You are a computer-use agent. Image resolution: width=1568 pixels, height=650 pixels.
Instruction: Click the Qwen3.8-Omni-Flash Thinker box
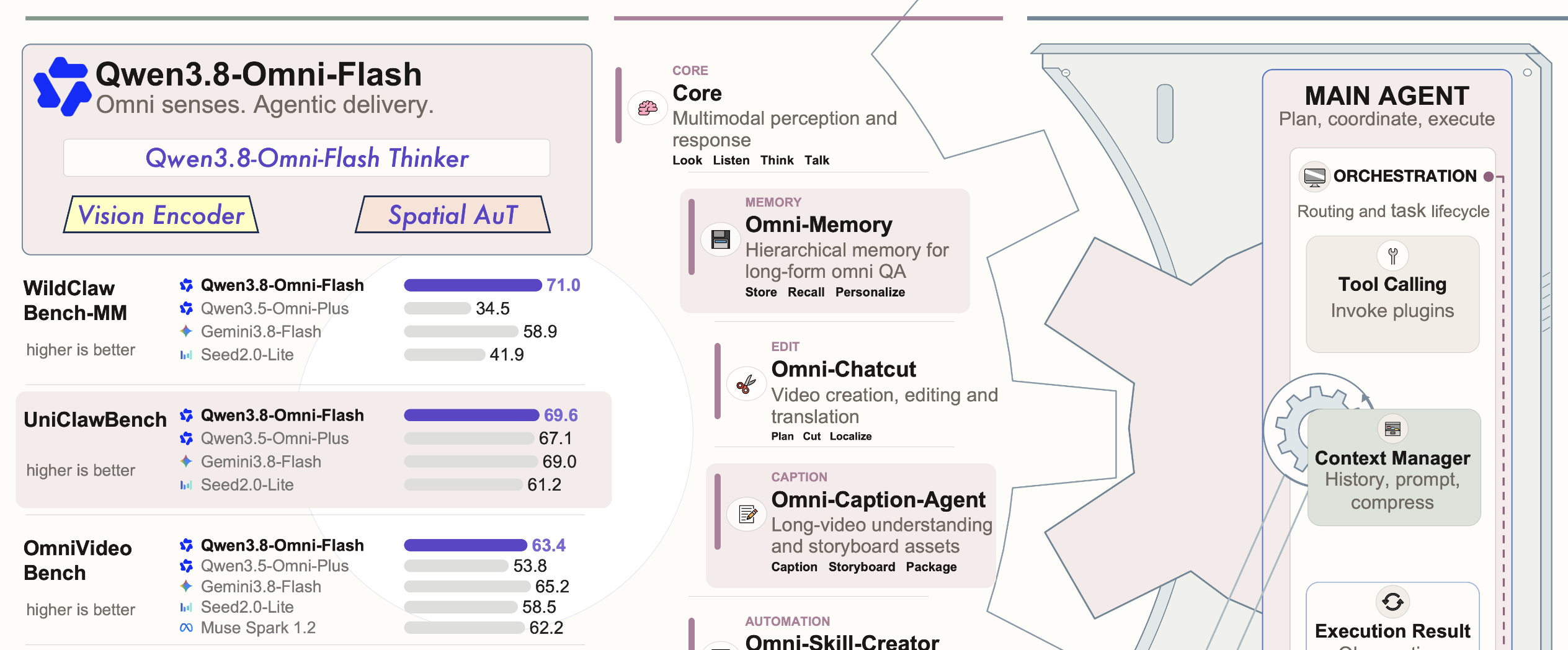(306, 158)
